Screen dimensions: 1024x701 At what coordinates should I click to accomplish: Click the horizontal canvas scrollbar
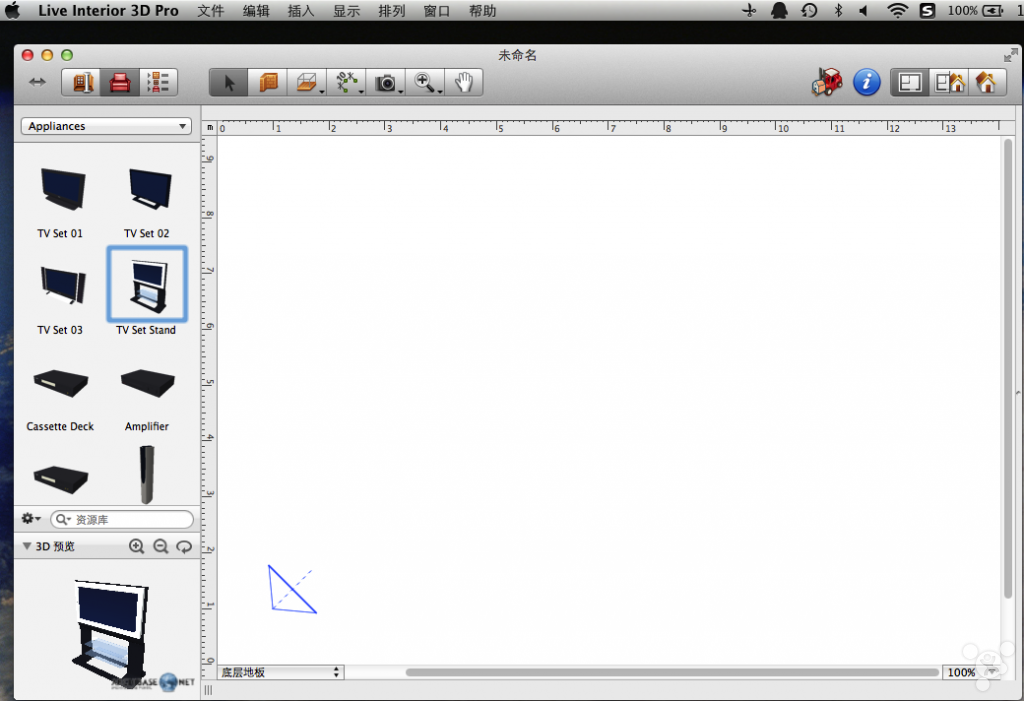(x=670, y=673)
